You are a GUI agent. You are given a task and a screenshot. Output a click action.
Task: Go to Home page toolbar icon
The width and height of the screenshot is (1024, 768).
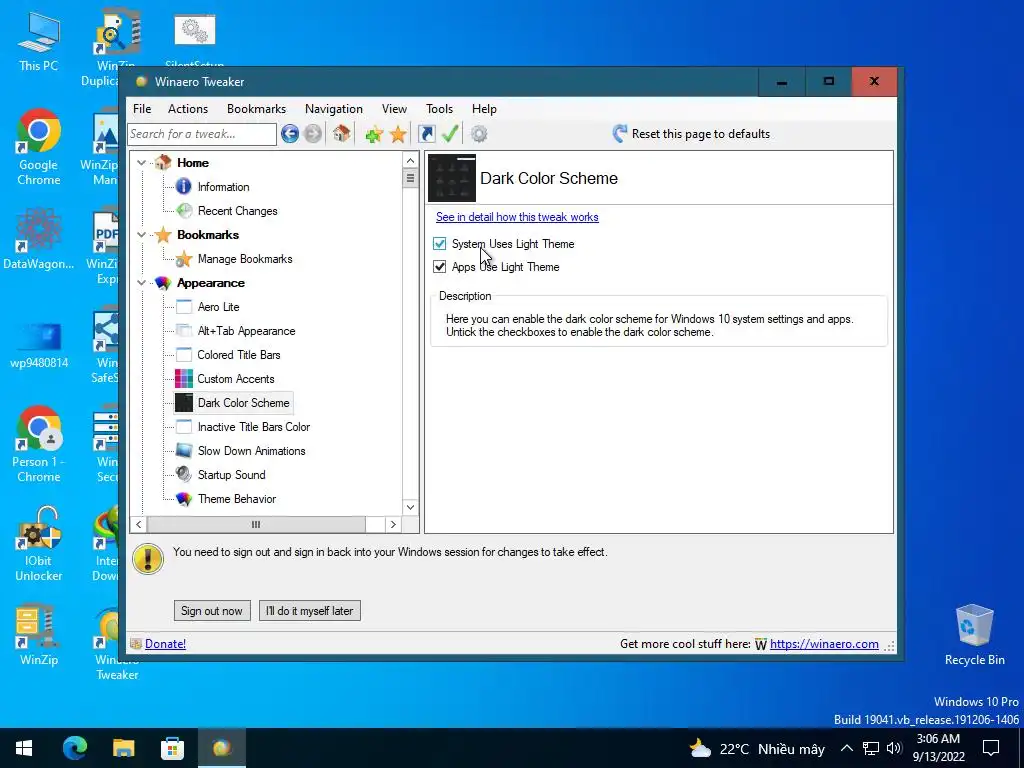tap(342, 134)
